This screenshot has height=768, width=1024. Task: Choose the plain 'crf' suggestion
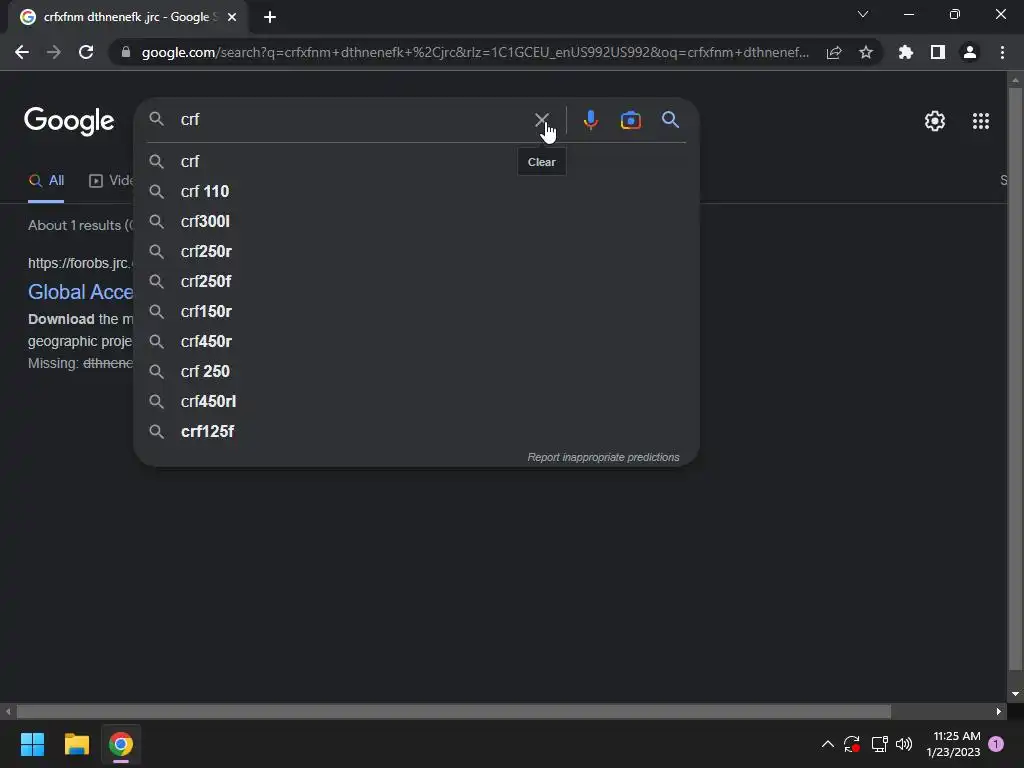tap(416, 161)
